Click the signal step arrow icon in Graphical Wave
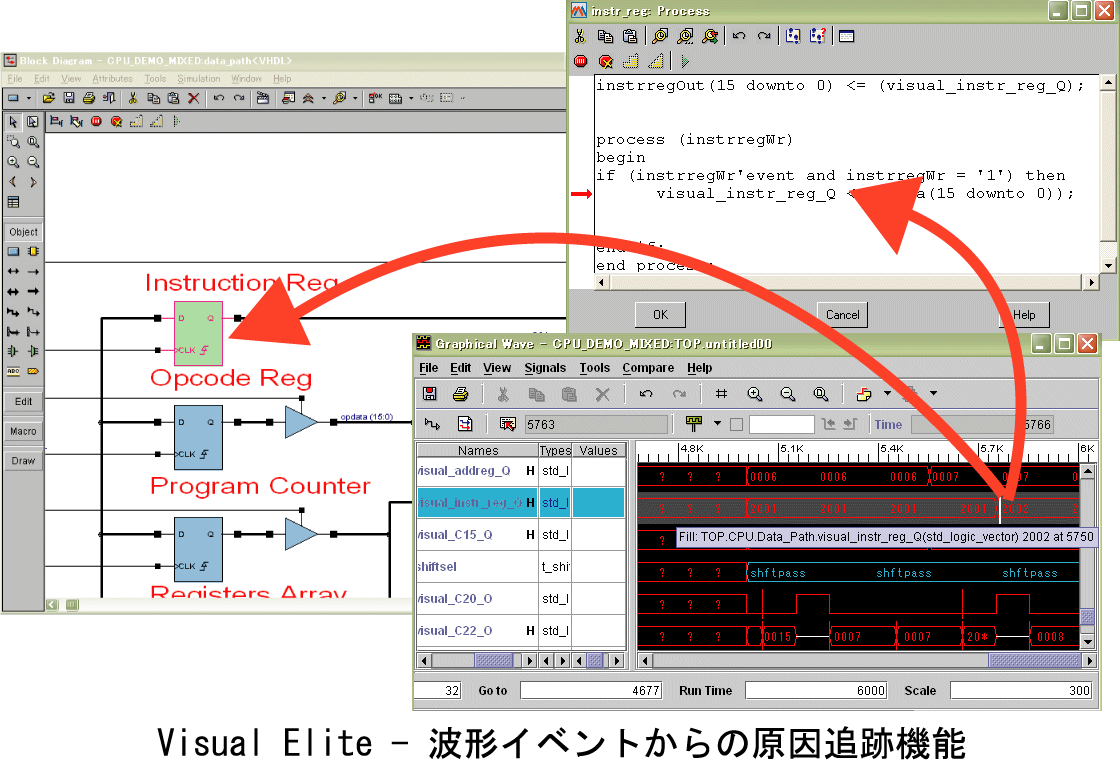 coord(432,424)
